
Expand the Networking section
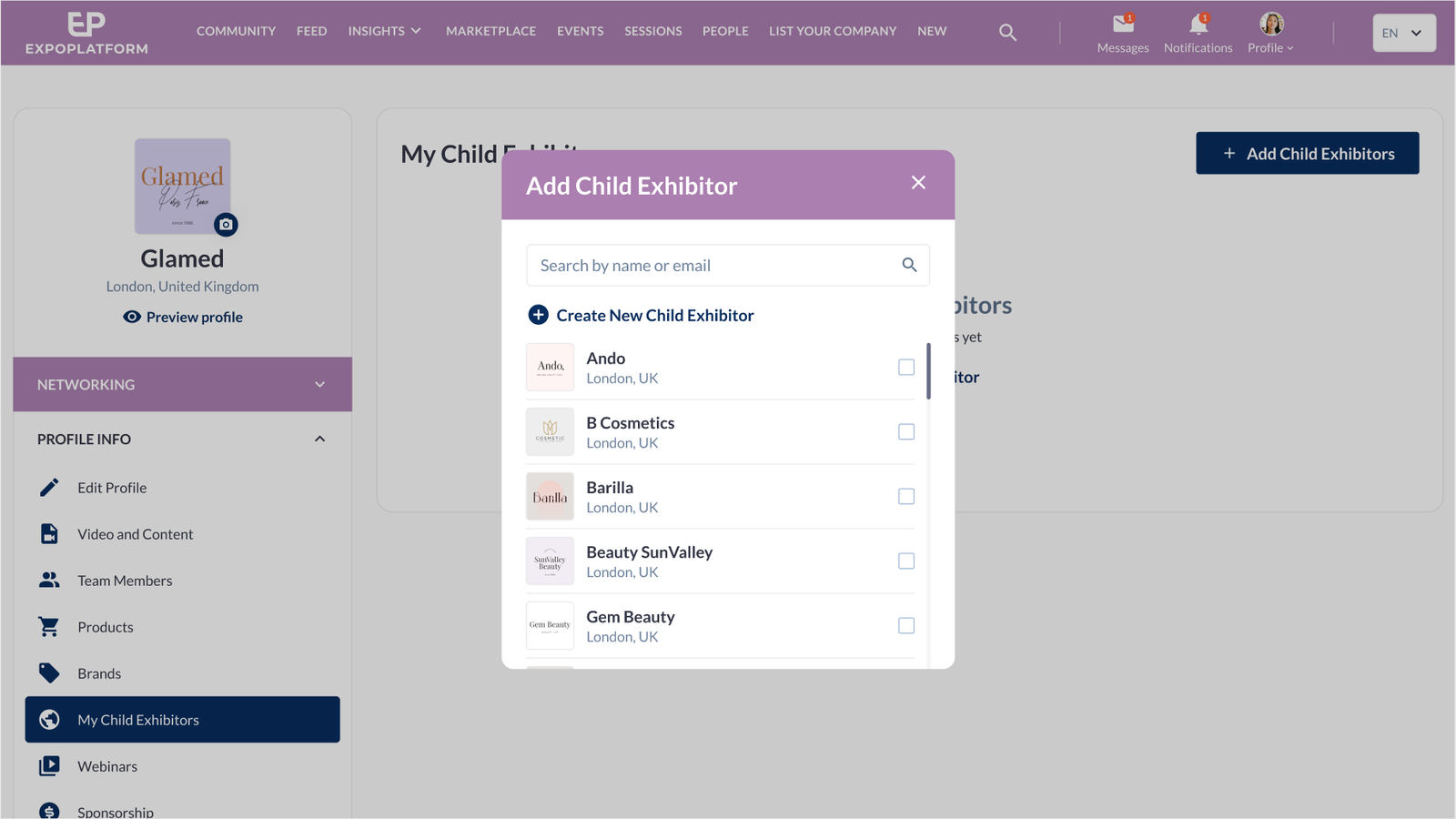(x=182, y=384)
